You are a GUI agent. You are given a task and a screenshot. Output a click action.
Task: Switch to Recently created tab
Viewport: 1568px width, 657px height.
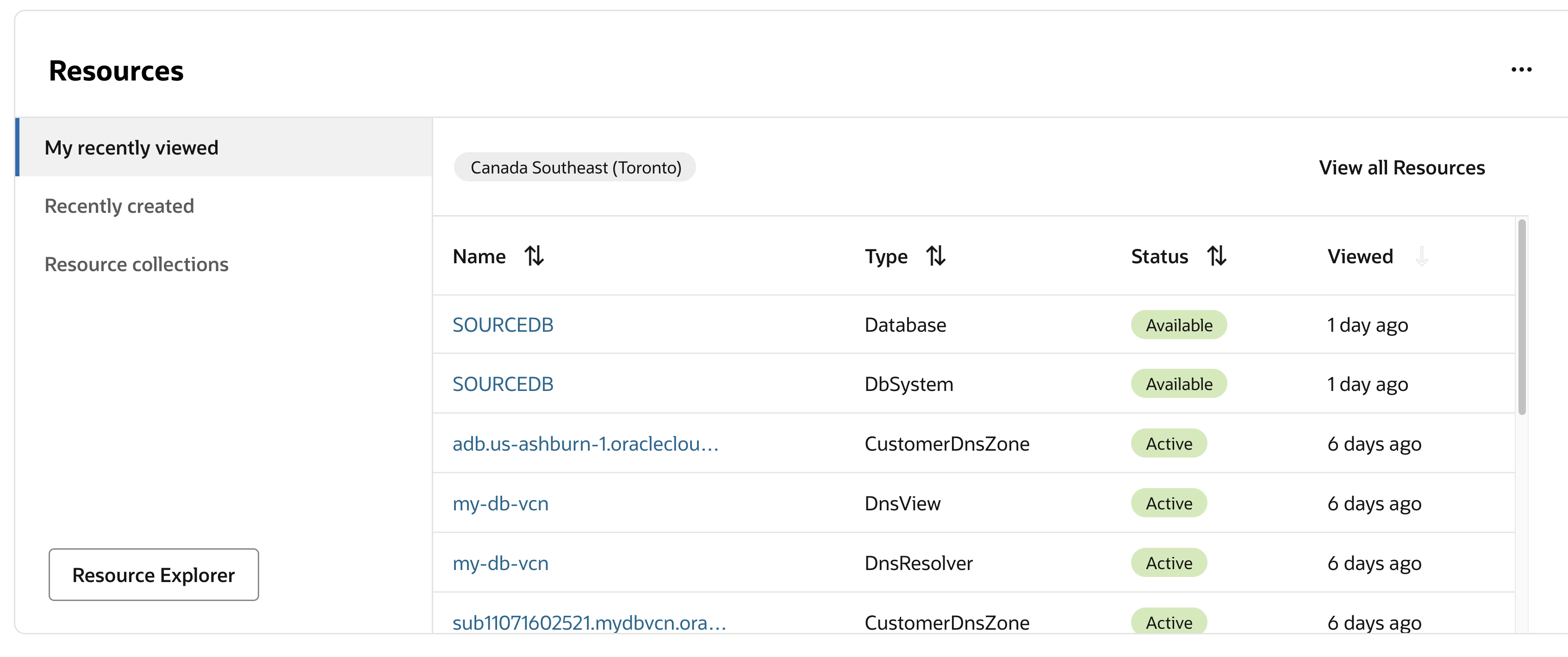(119, 206)
